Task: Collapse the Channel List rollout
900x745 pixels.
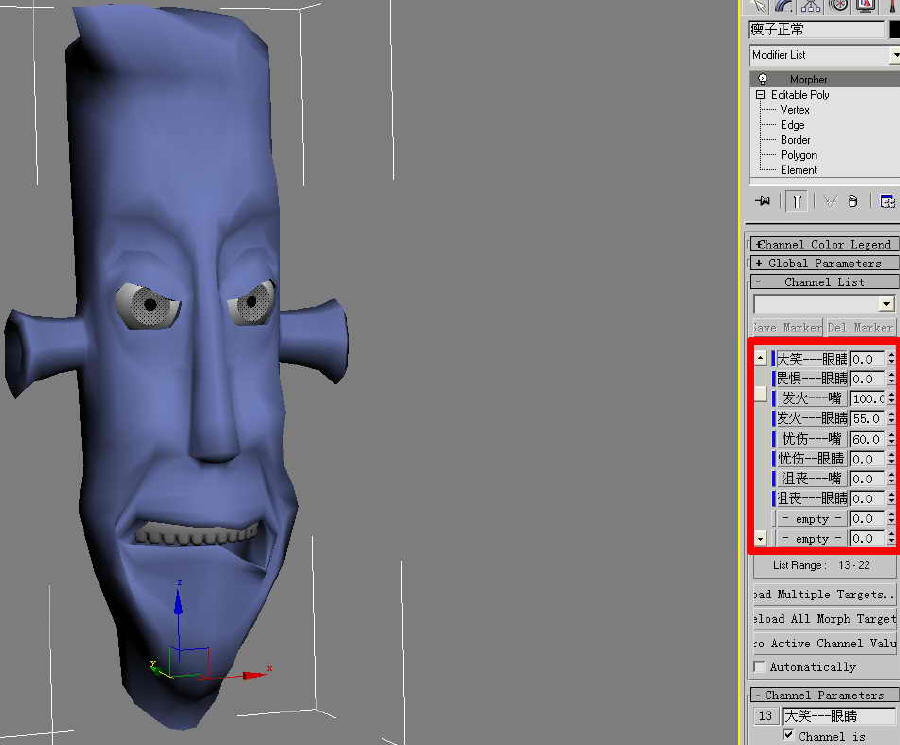Action: (x=824, y=282)
